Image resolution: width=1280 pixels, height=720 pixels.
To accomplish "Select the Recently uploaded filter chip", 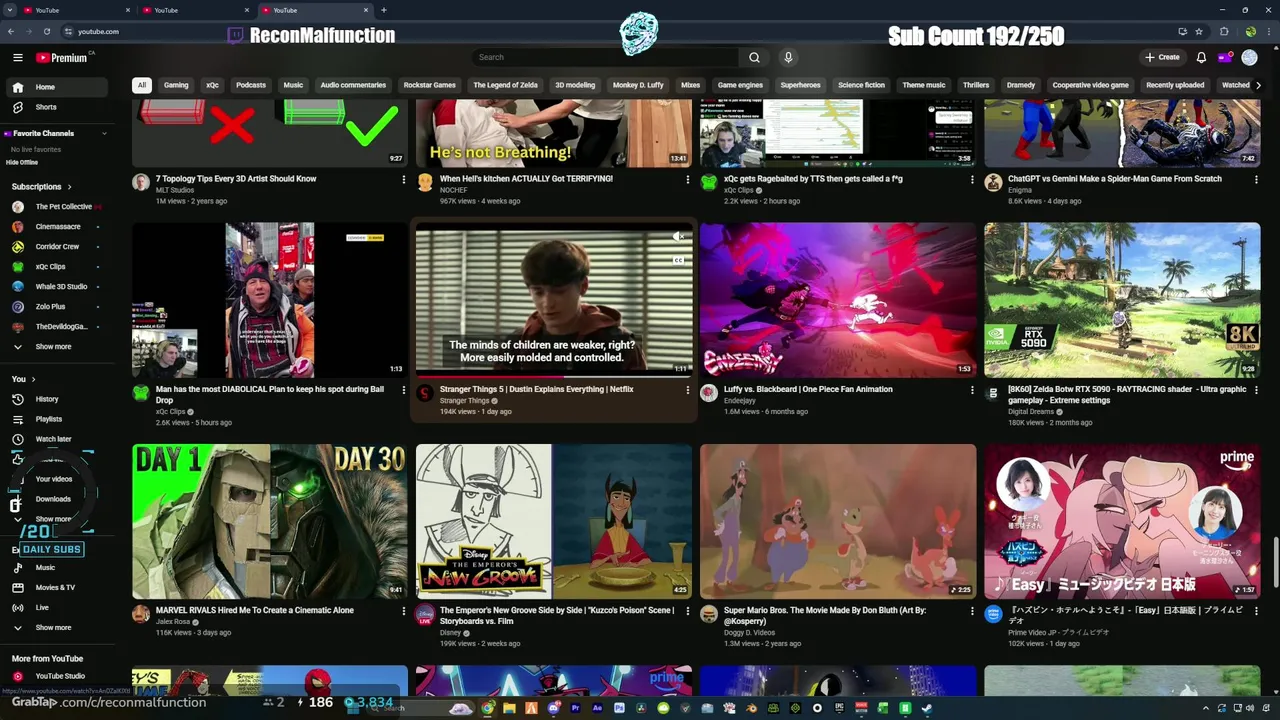I will click(1175, 85).
